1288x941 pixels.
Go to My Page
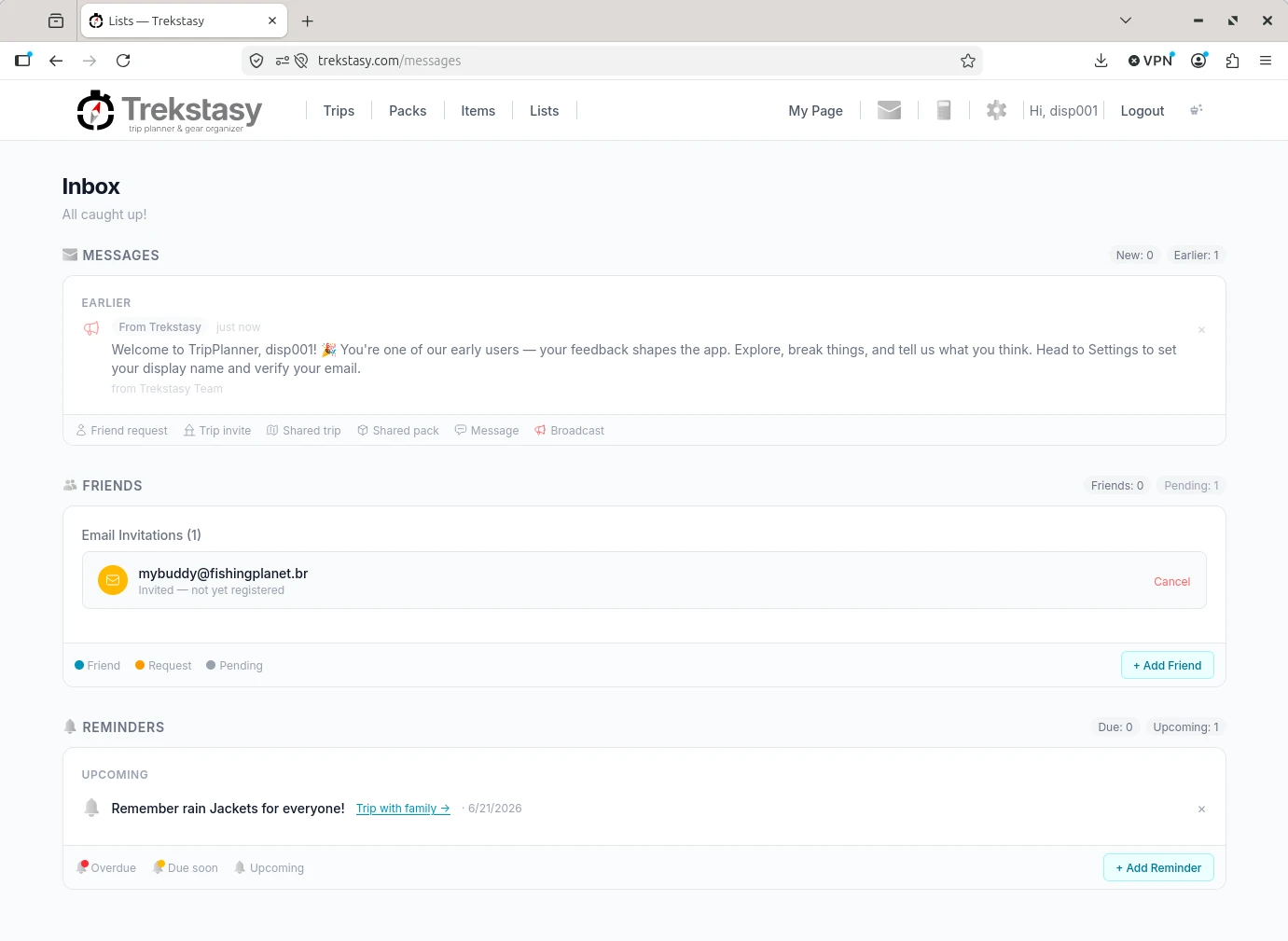click(815, 111)
